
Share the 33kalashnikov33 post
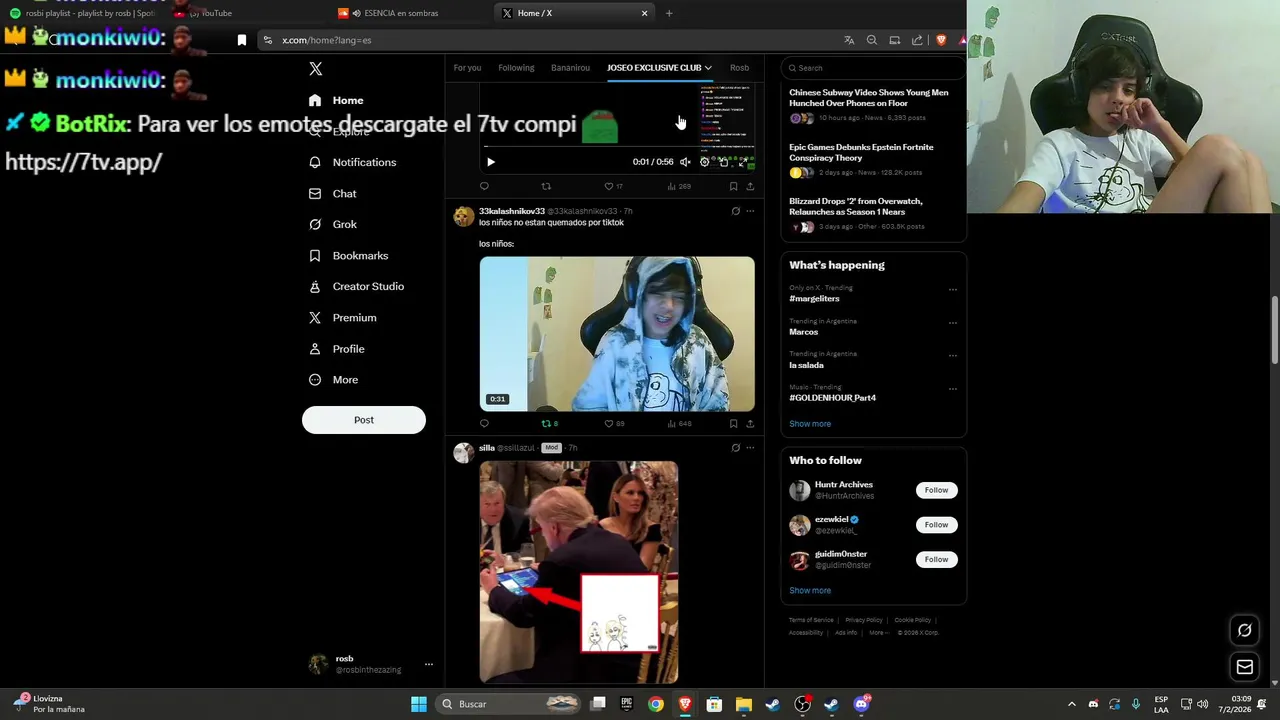(x=750, y=423)
